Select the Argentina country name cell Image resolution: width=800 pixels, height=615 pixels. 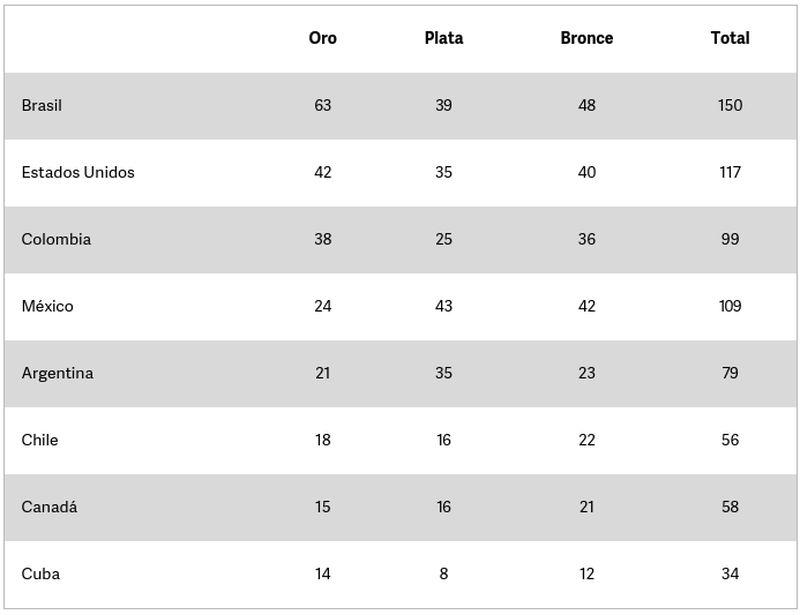pos(57,373)
